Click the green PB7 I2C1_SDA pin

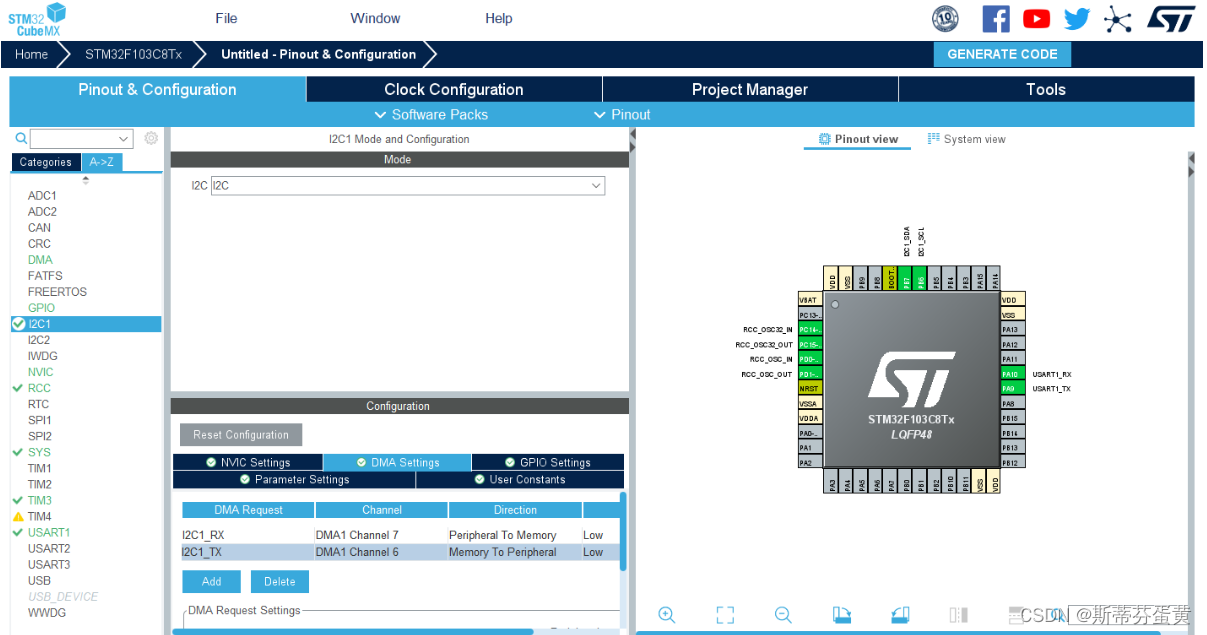(x=906, y=279)
